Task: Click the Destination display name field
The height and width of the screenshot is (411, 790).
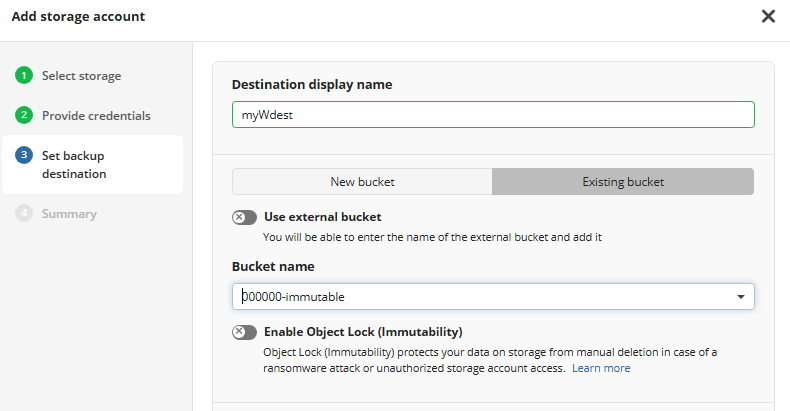Action: pyautogui.click(x=493, y=115)
